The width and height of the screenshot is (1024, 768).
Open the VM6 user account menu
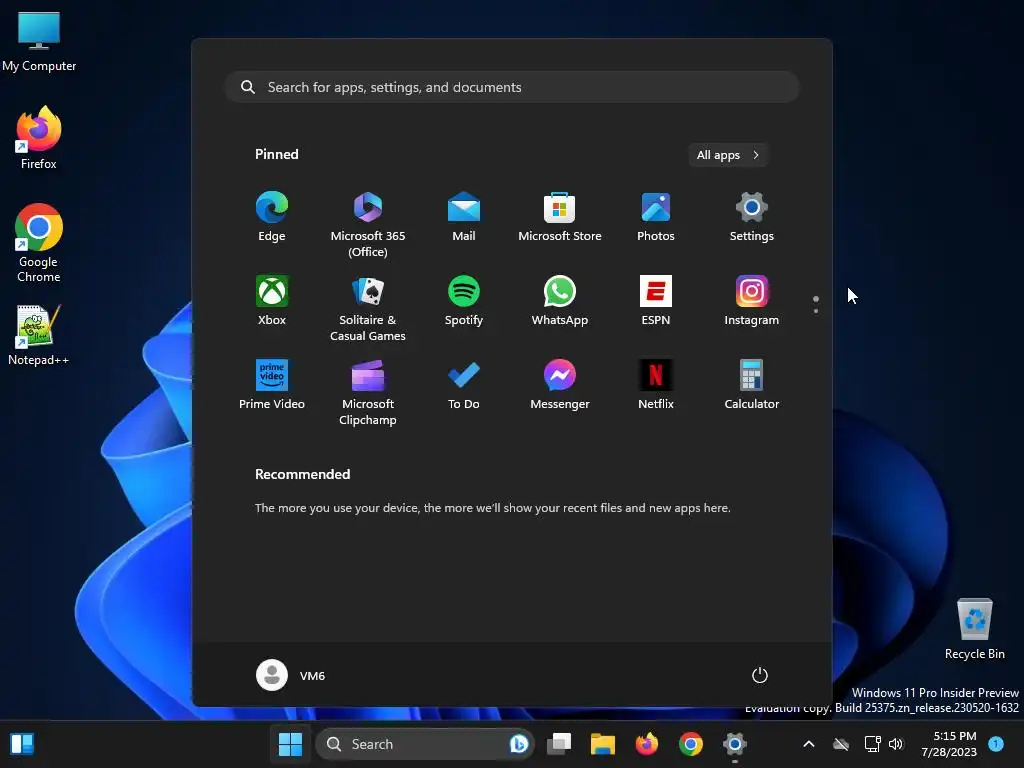pyautogui.click(x=291, y=675)
